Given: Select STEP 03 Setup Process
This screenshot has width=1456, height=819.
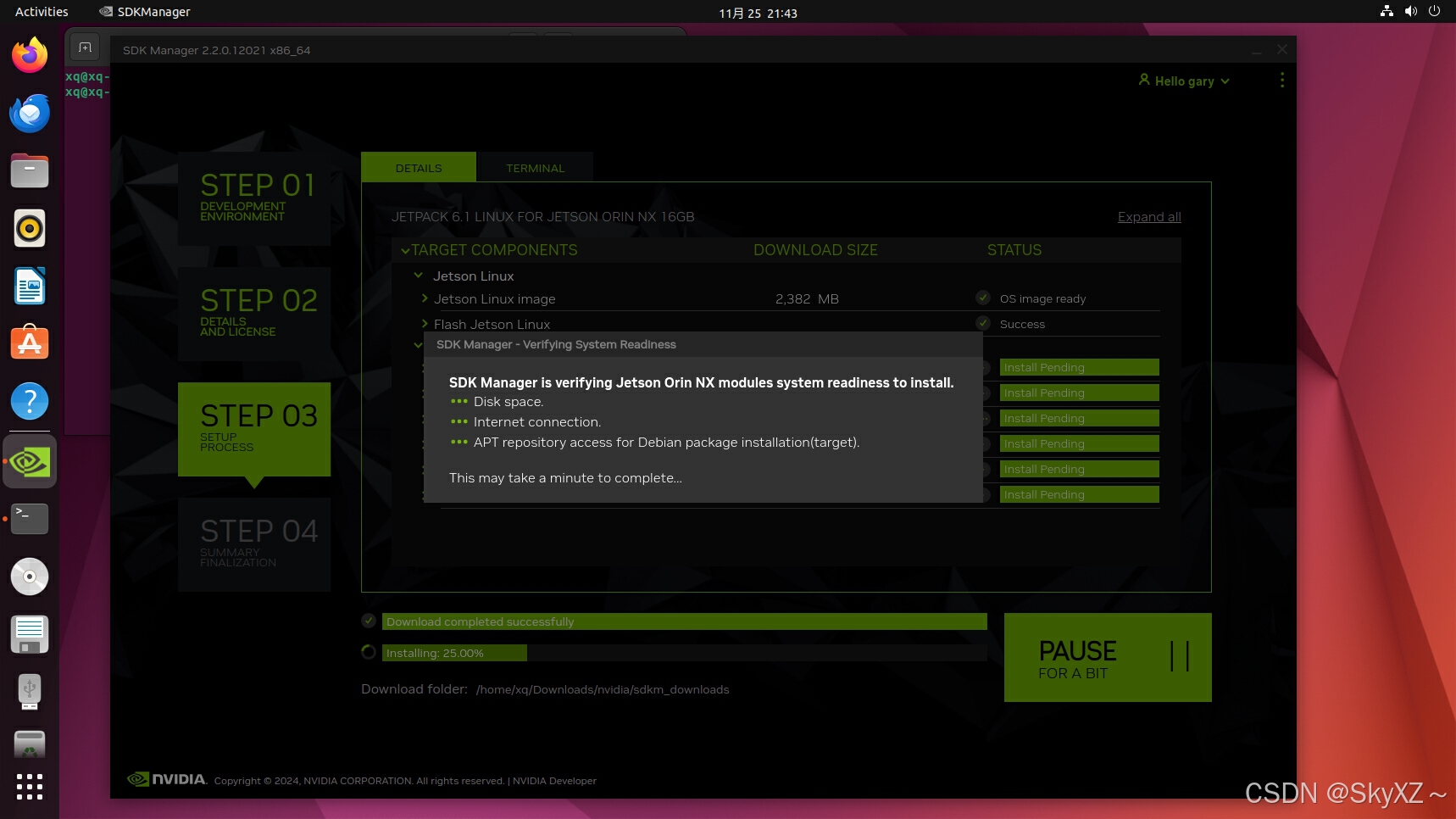Looking at the screenshot, I should click(x=254, y=429).
